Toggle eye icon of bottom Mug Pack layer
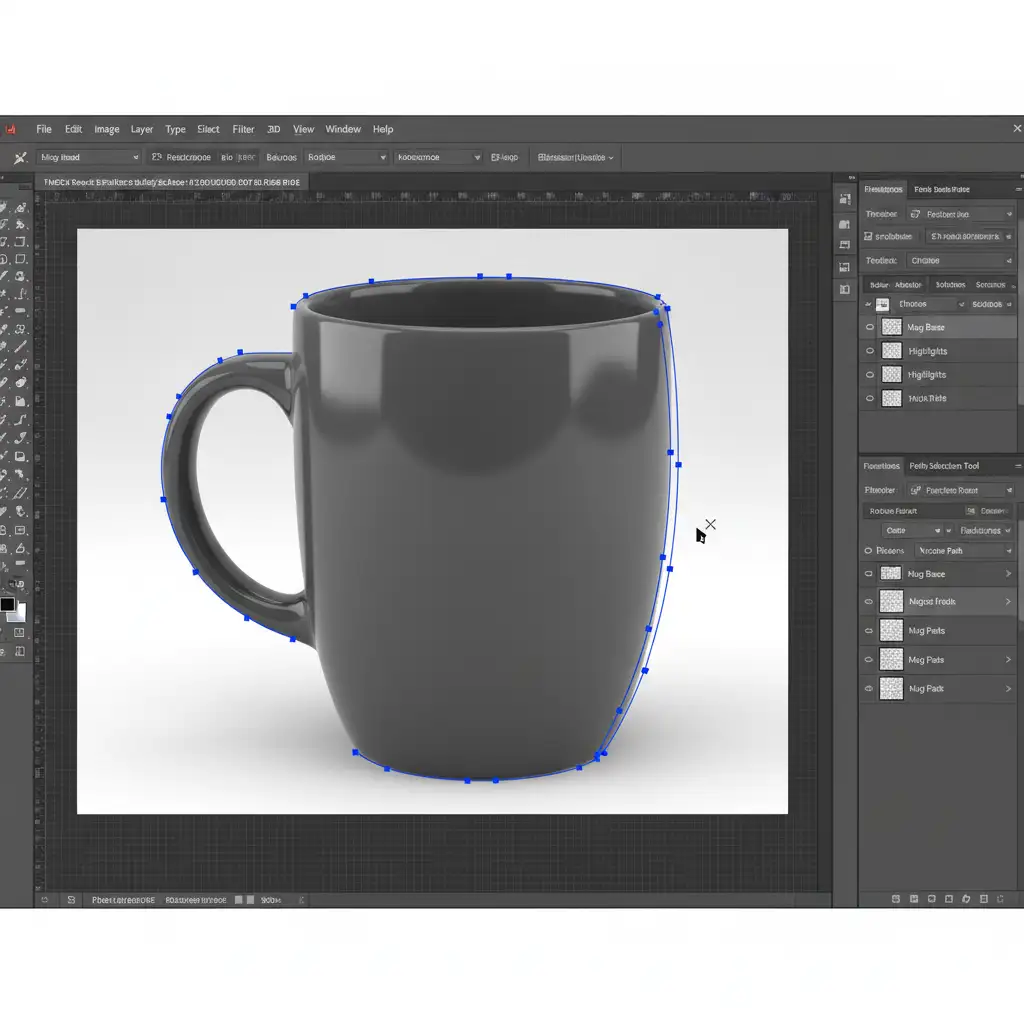Screen dimensions: 1024x1024 click(869, 689)
